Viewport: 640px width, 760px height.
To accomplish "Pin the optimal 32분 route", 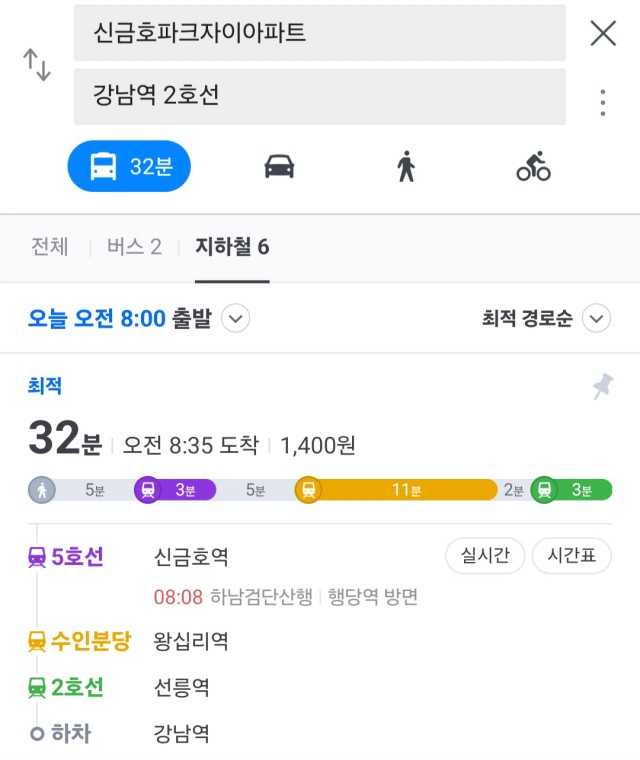I will tap(603, 386).
